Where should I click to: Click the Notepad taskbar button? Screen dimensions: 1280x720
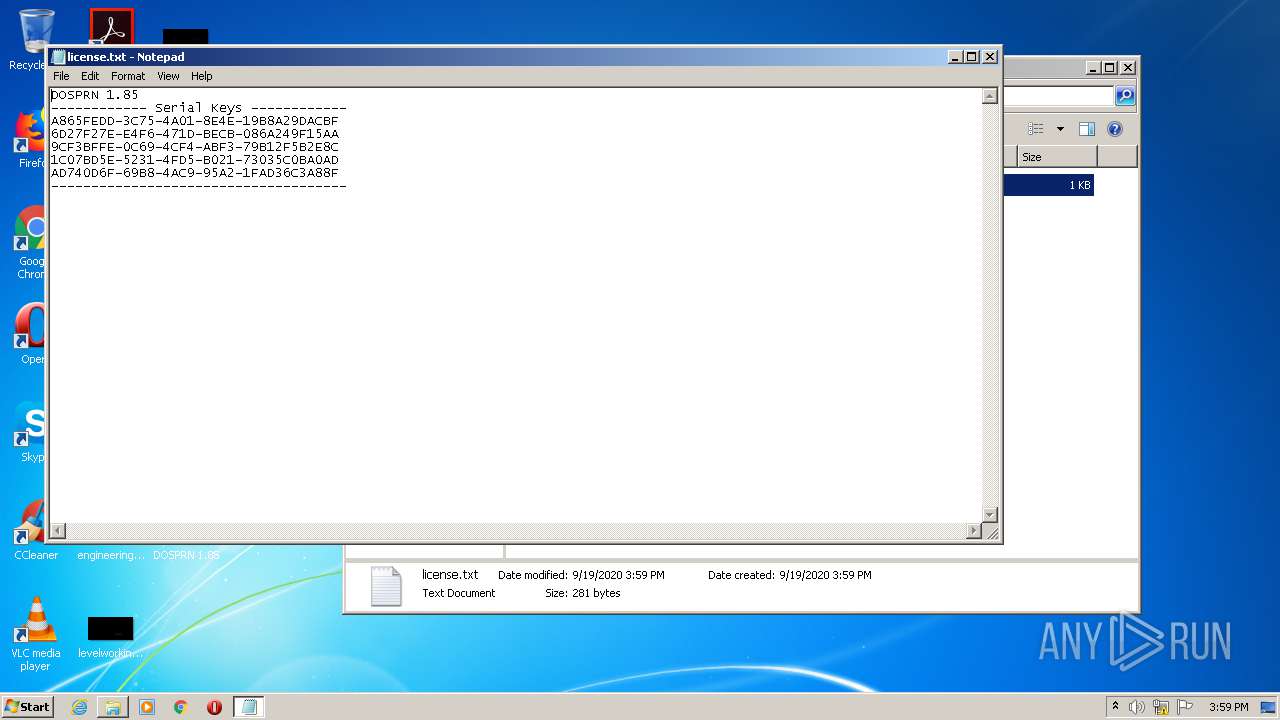[249, 707]
